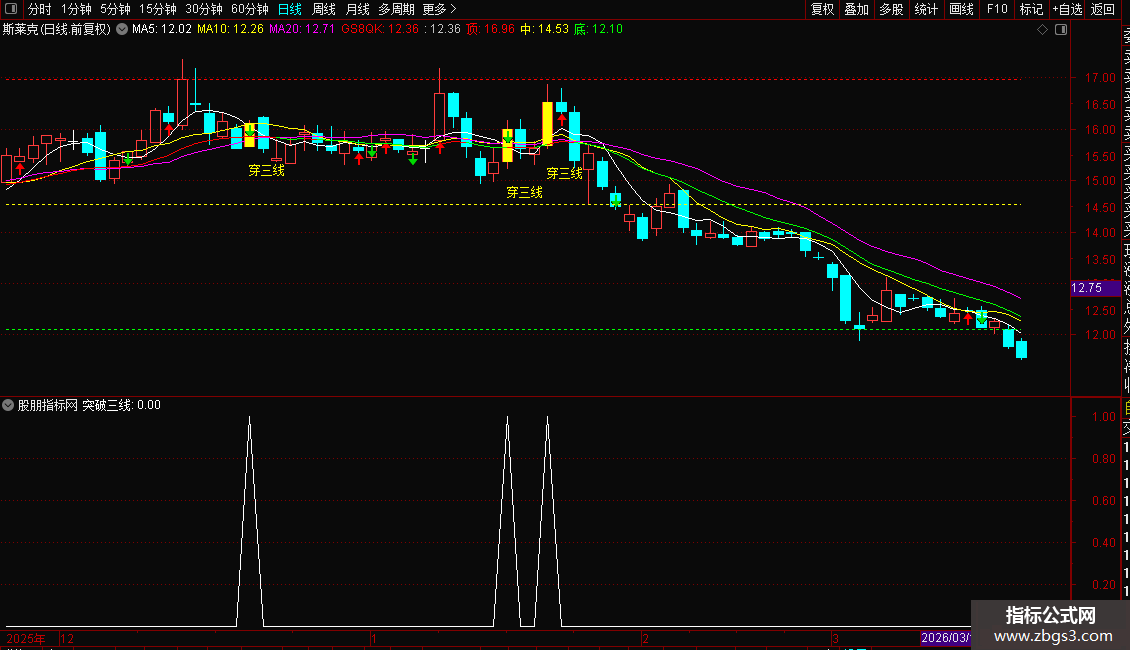The image size is (1130, 650).
Task: Click the diamond marker icon above the chart
Action: [1042, 30]
